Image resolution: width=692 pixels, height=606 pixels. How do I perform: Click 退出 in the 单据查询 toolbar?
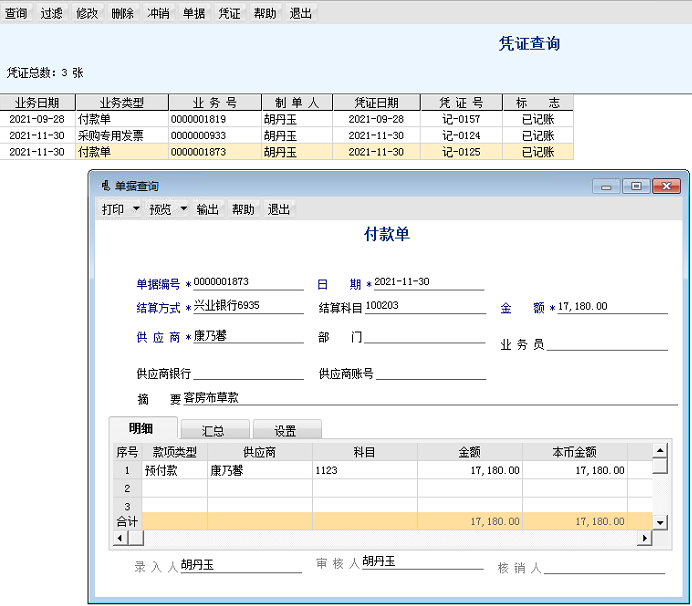(278, 209)
